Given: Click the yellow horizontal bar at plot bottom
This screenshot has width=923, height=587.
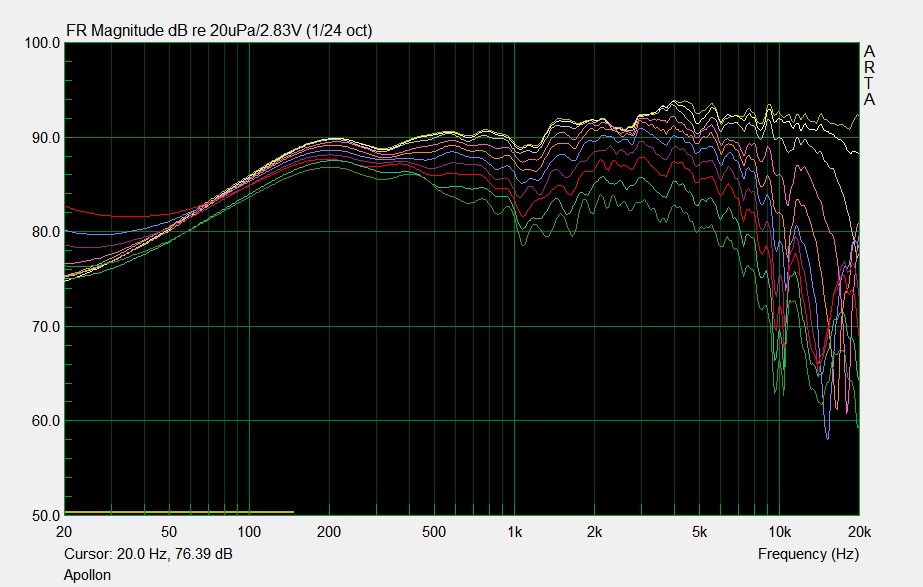Looking at the screenshot, I should coord(179,512).
